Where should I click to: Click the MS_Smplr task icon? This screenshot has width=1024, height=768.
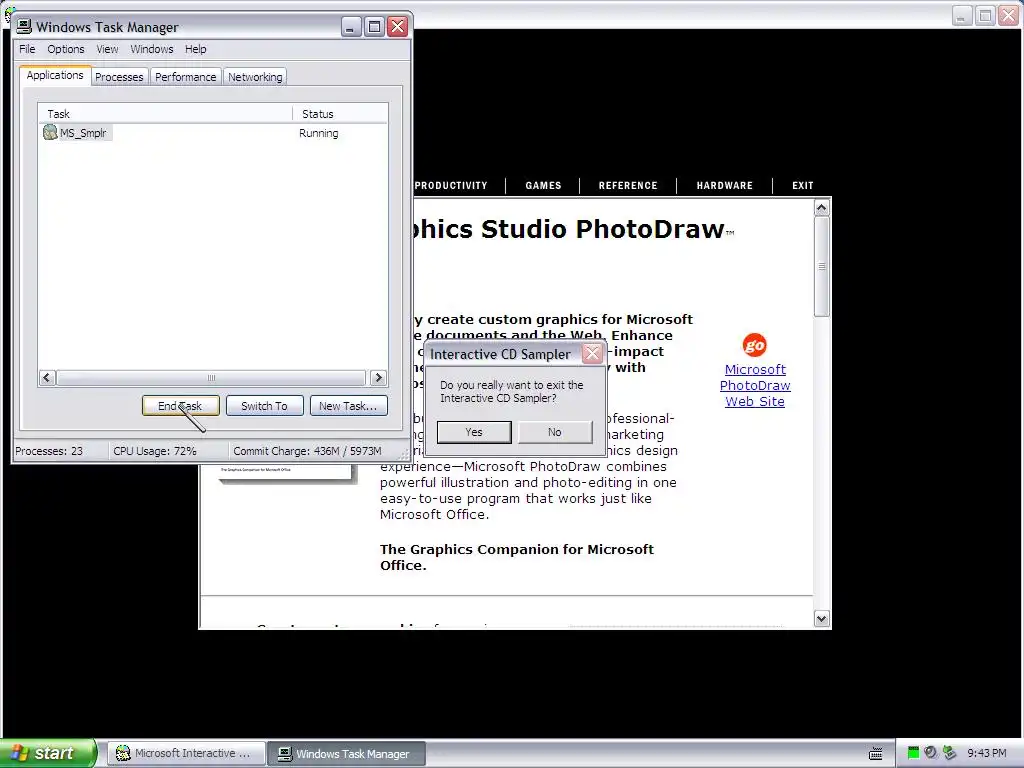(x=50, y=133)
